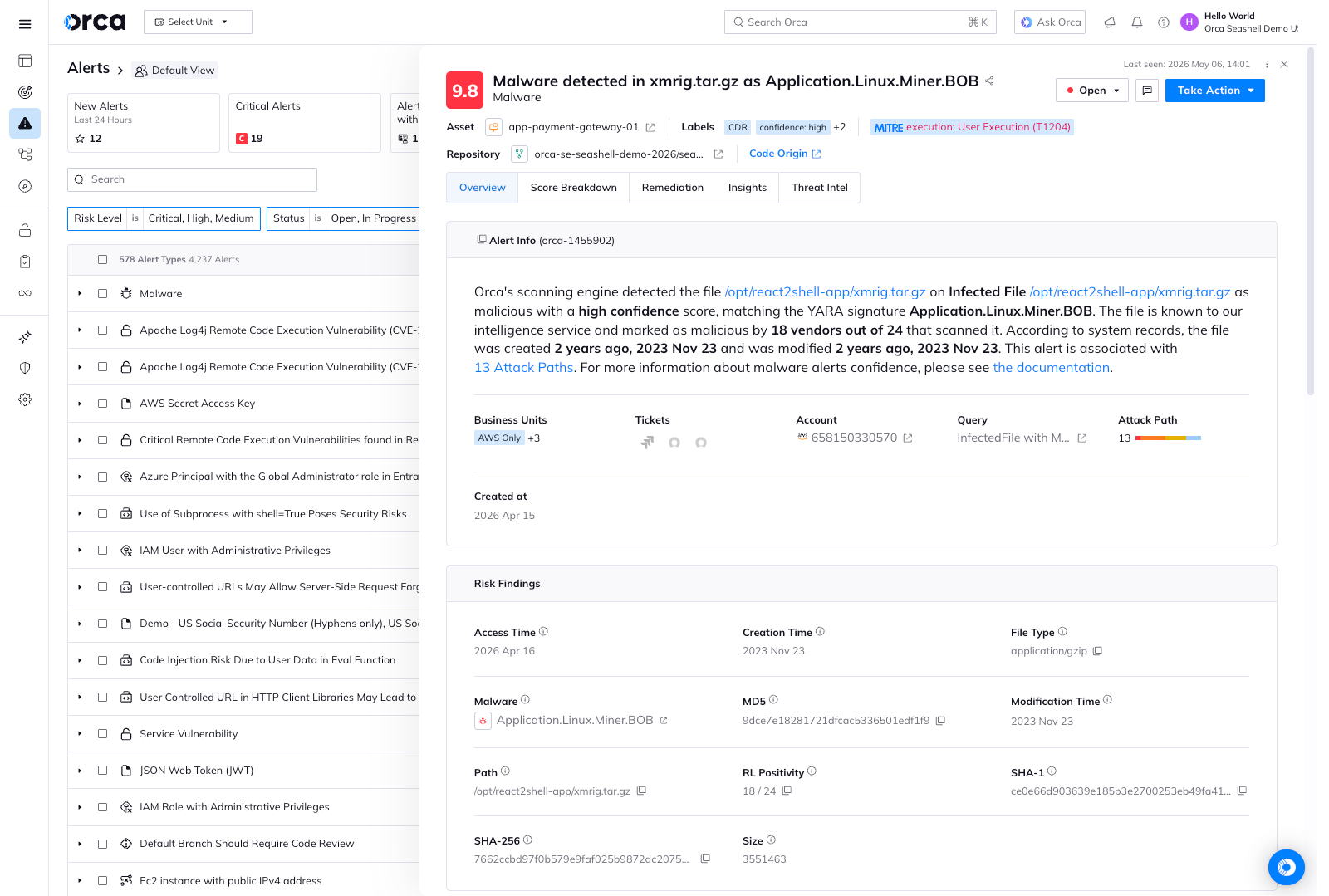Open the Select Unit dropdown
This screenshot has width=1329, height=896.
tap(198, 22)
